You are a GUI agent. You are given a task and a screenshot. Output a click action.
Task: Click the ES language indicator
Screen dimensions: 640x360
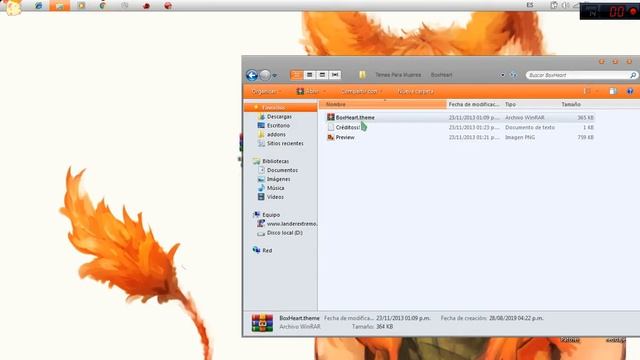click(x=530, y=5)
